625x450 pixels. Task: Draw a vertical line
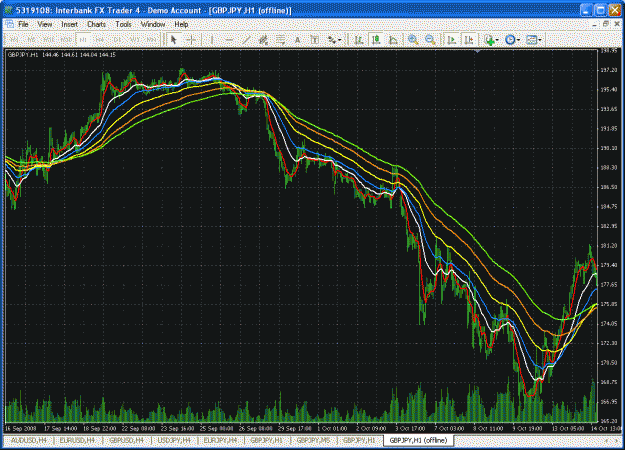point(212,40)
